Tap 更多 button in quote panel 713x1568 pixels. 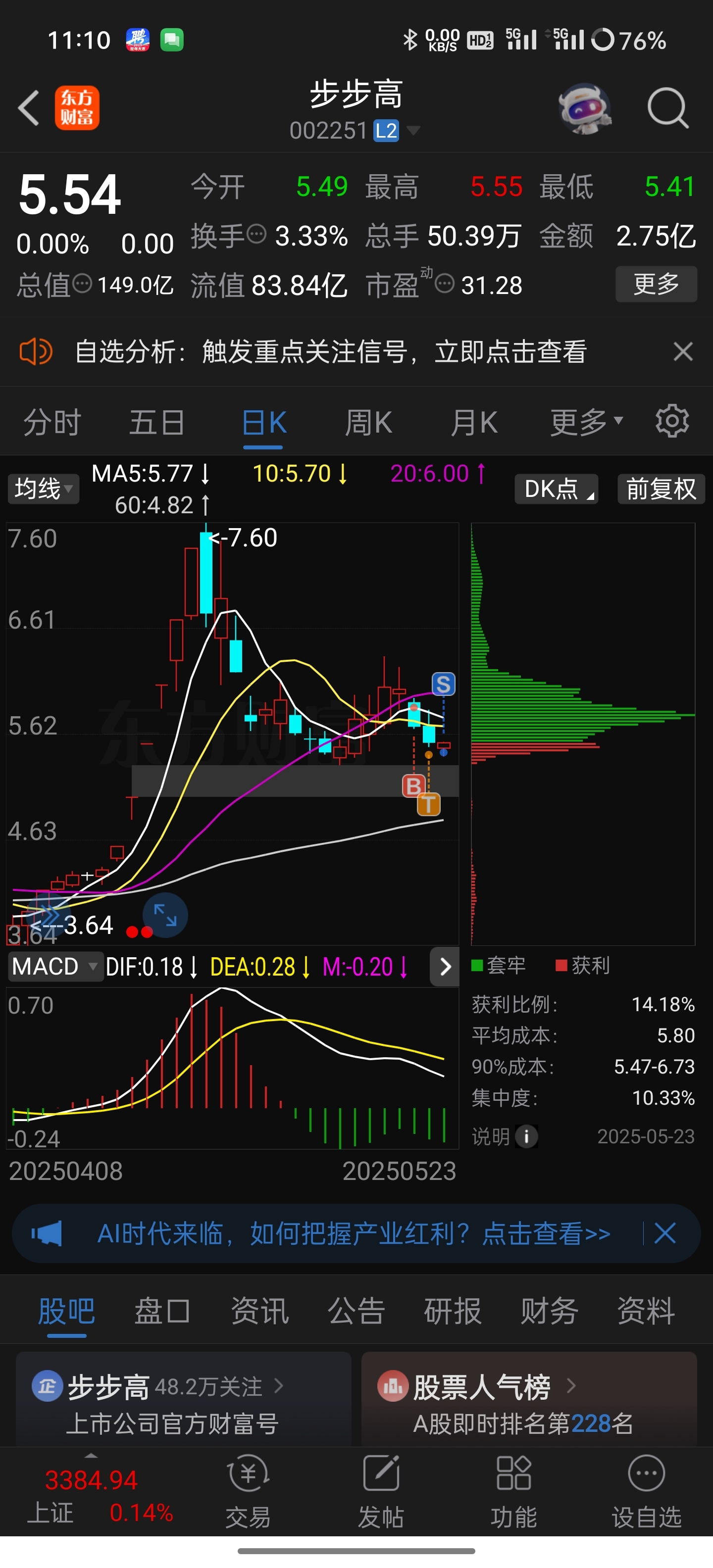coord(657,284)
